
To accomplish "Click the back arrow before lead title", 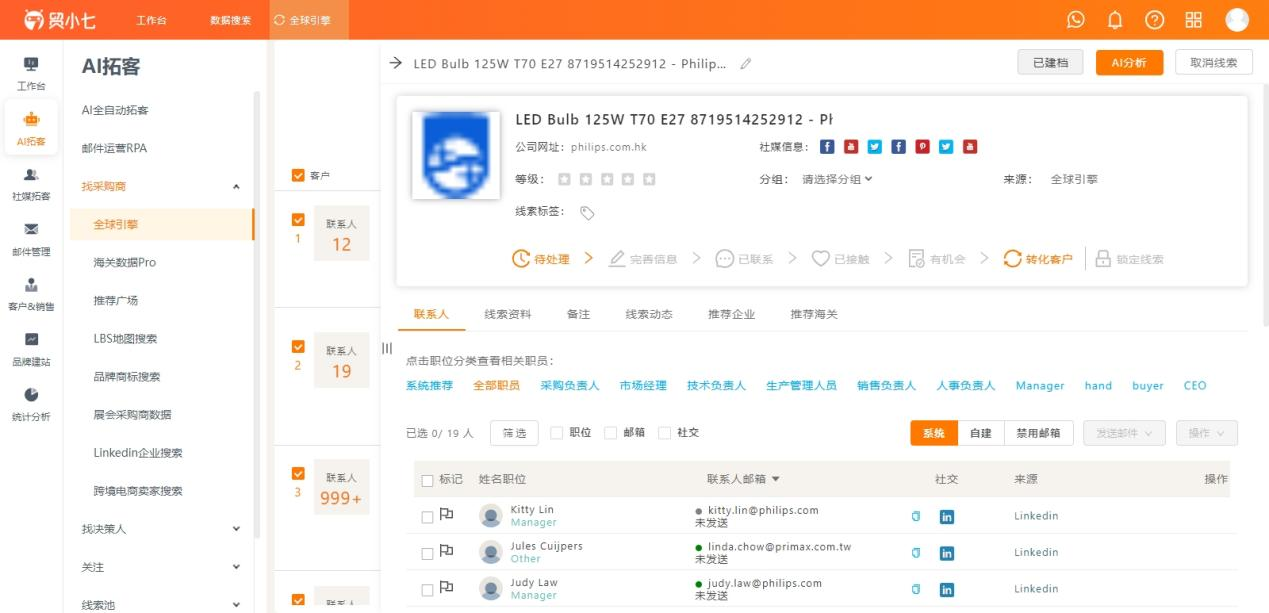I will (396, 63).
